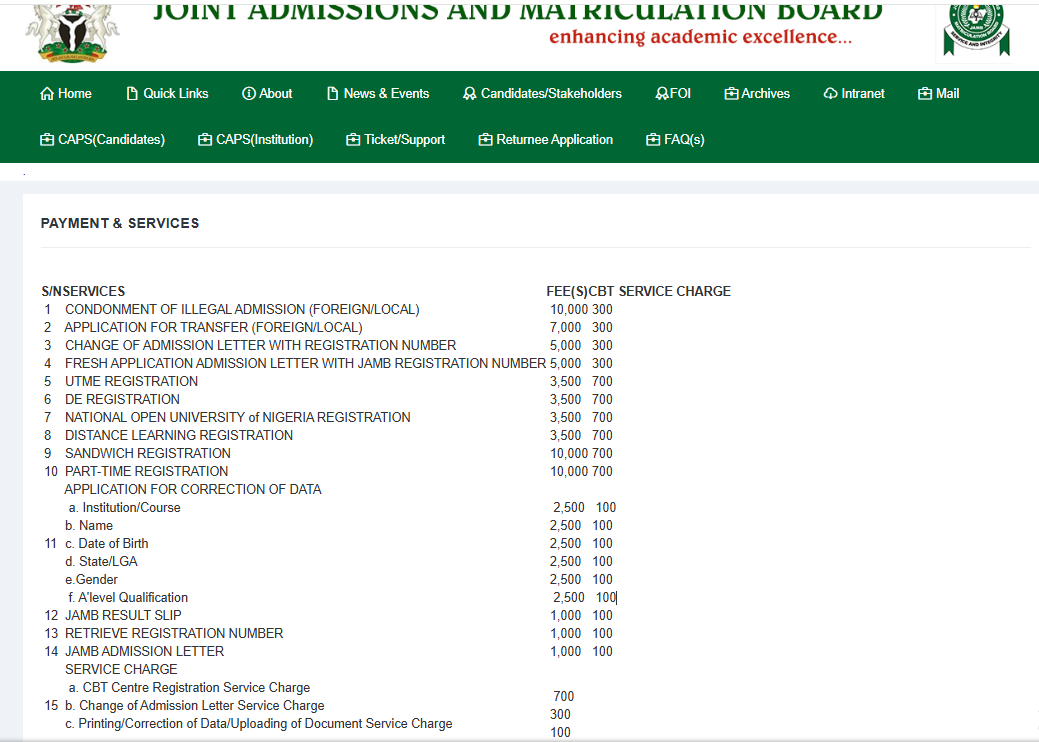
Task: Click 'NATIONAL OPEN UNIVERSITY of NIGERIA REGISTRATION'
Action: tap(238, 417)
